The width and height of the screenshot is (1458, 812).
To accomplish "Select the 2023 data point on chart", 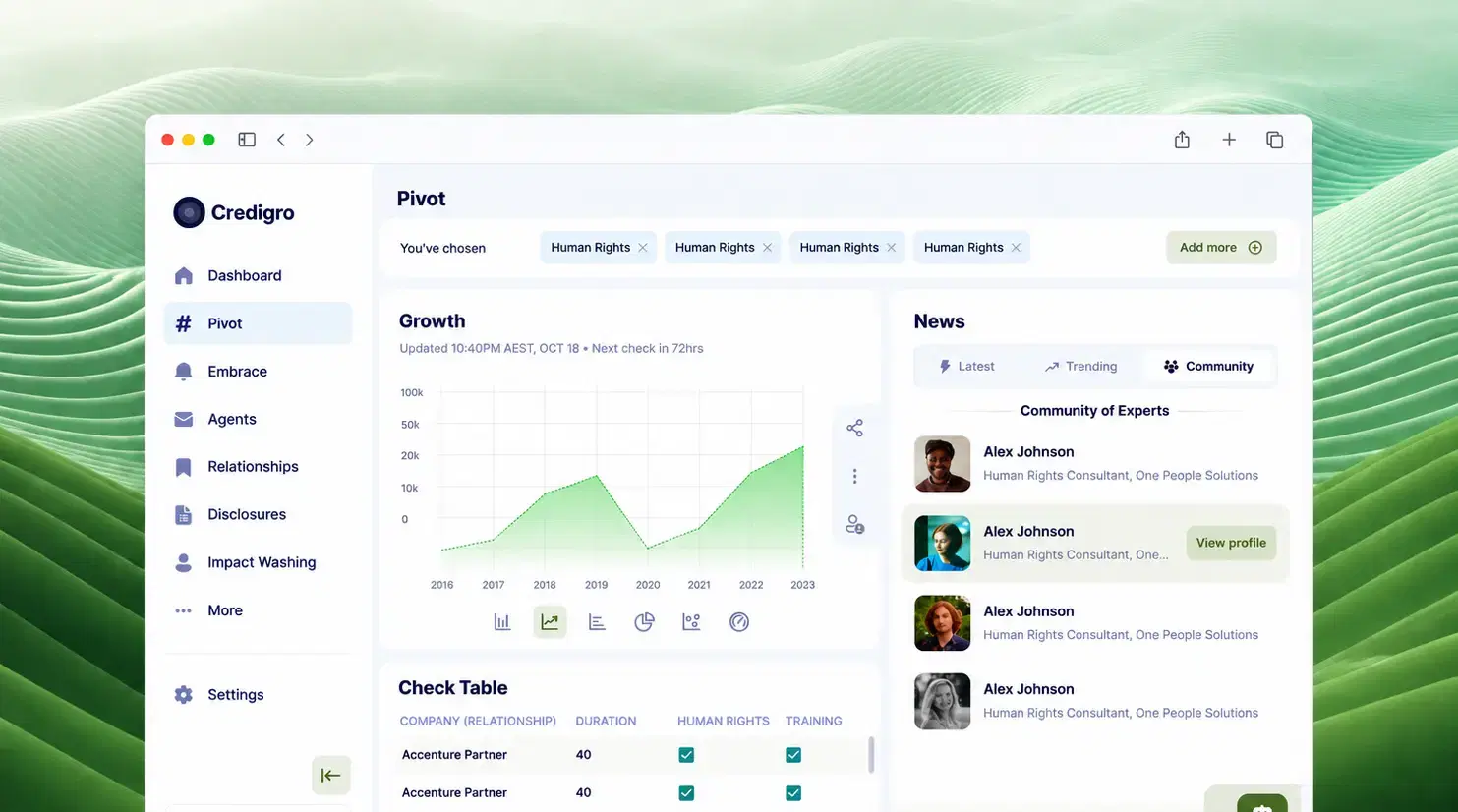I will tap(803, 446).
